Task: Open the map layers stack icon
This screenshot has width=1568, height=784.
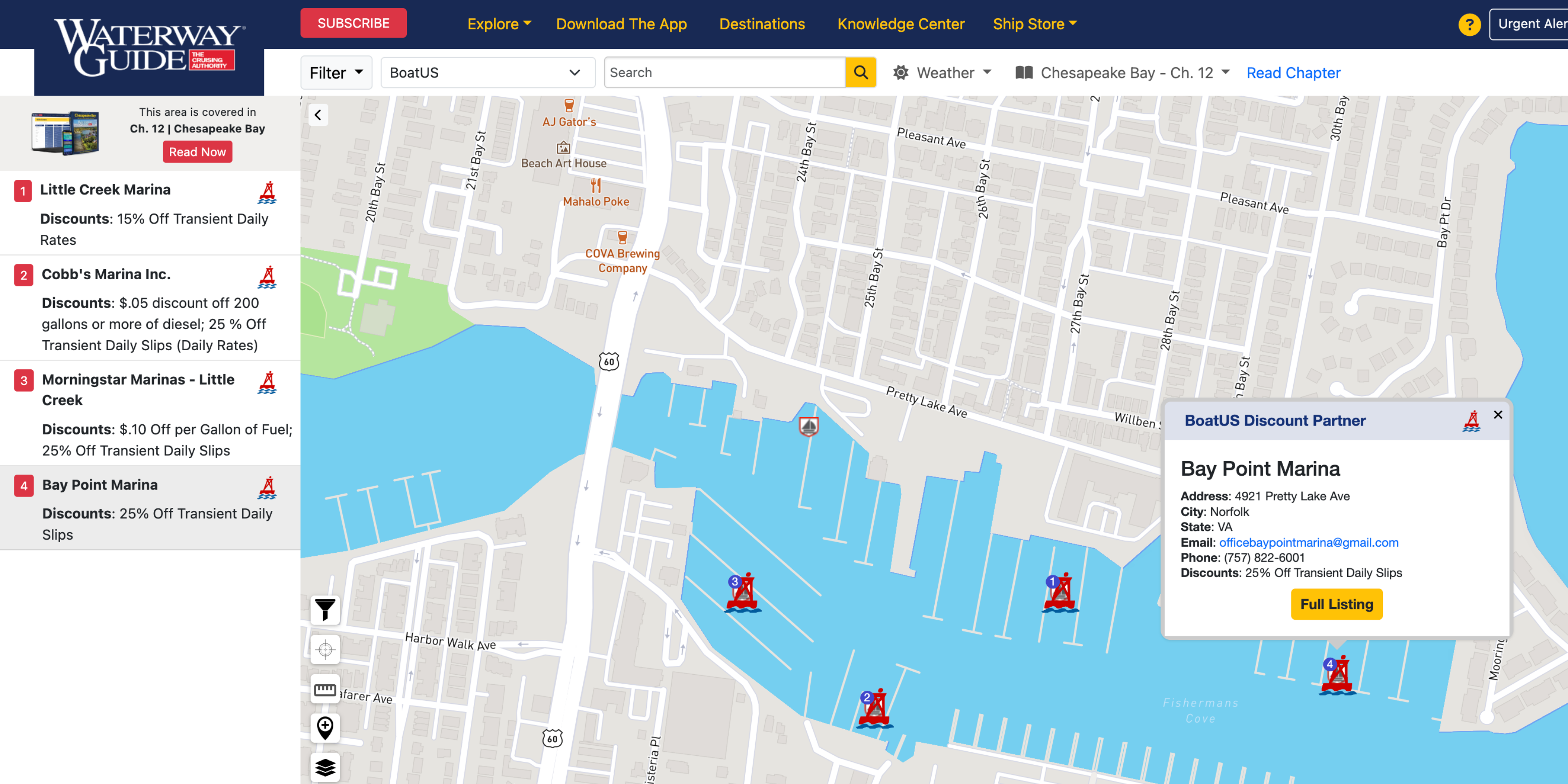Action: pos(325,767)
